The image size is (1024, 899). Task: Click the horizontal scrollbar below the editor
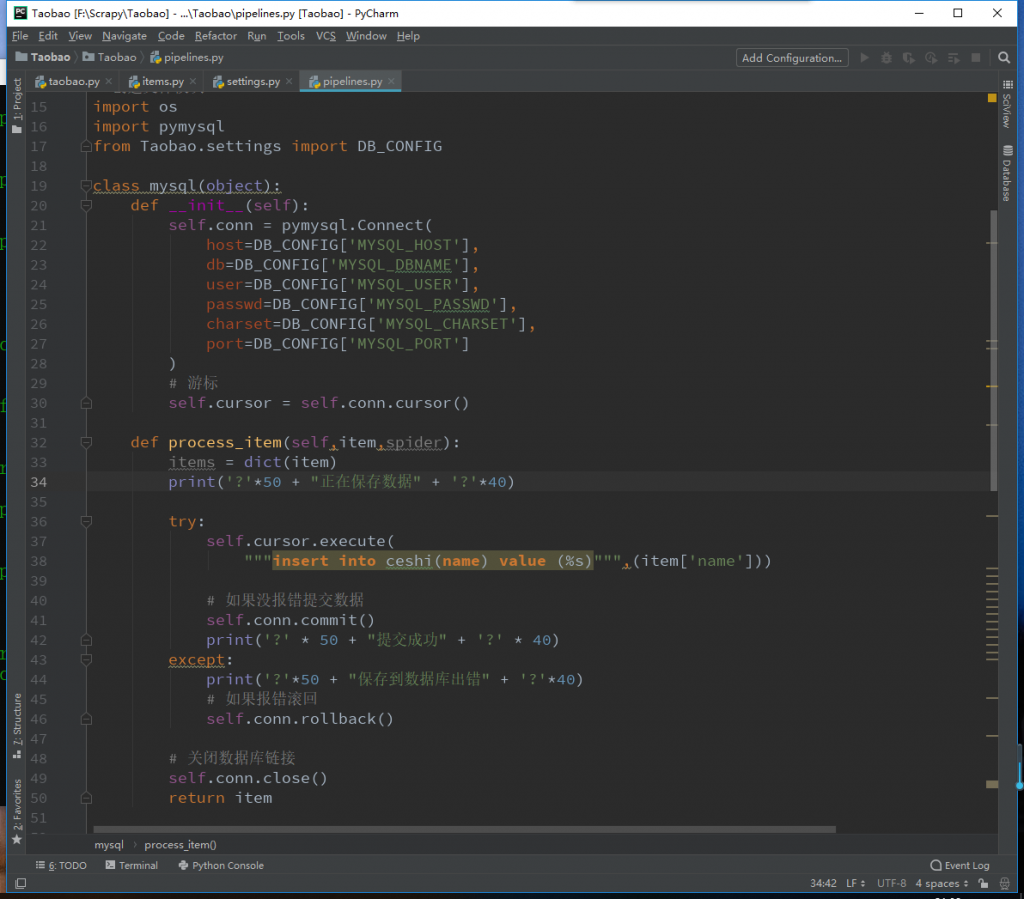point(465,829)
